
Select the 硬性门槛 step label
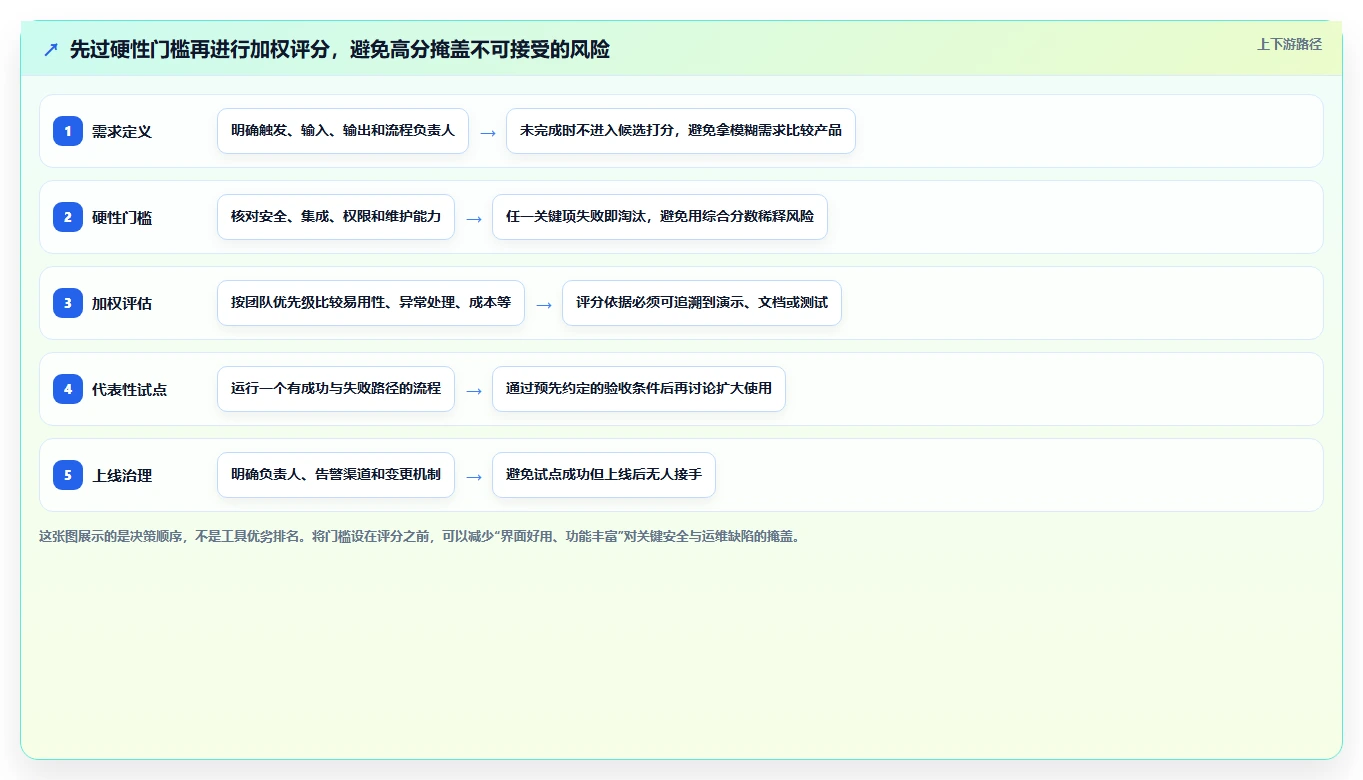point(122,217)
